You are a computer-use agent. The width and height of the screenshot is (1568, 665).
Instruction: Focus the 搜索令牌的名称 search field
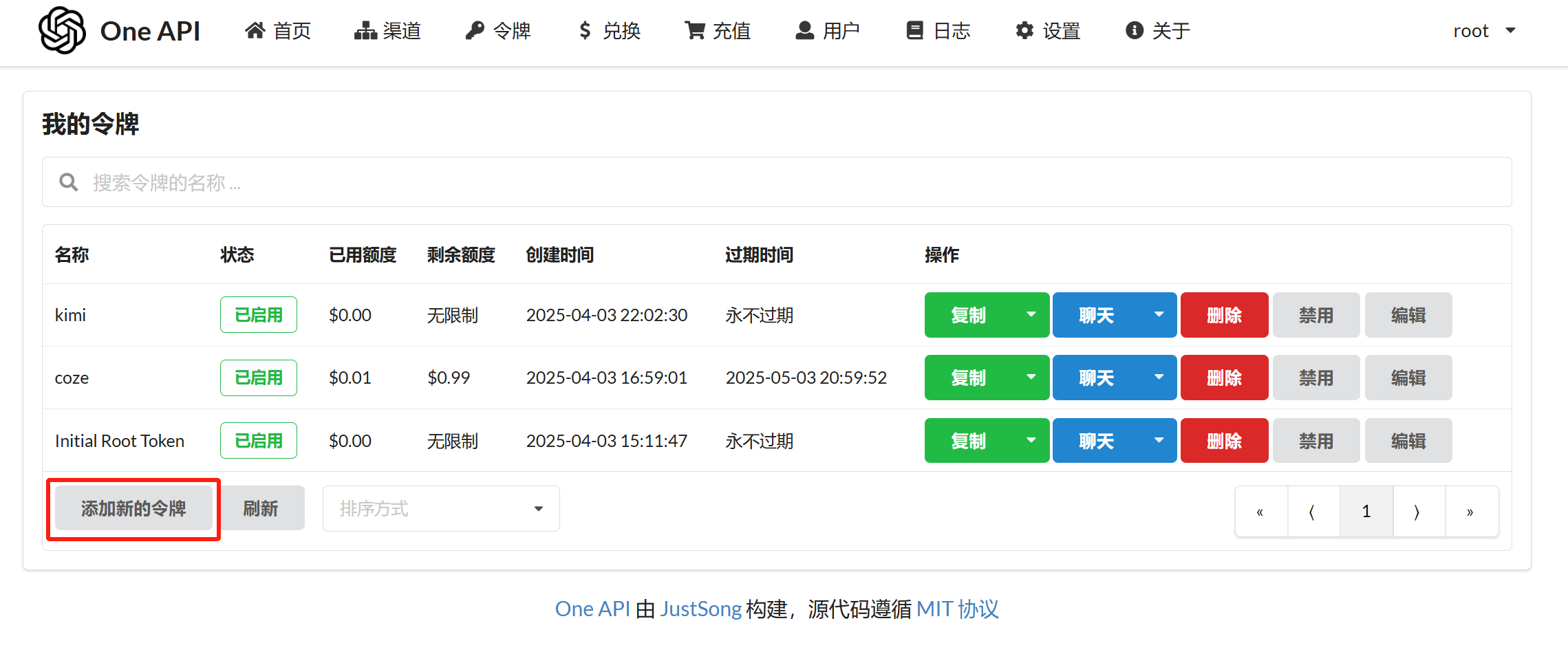point(777,182)
